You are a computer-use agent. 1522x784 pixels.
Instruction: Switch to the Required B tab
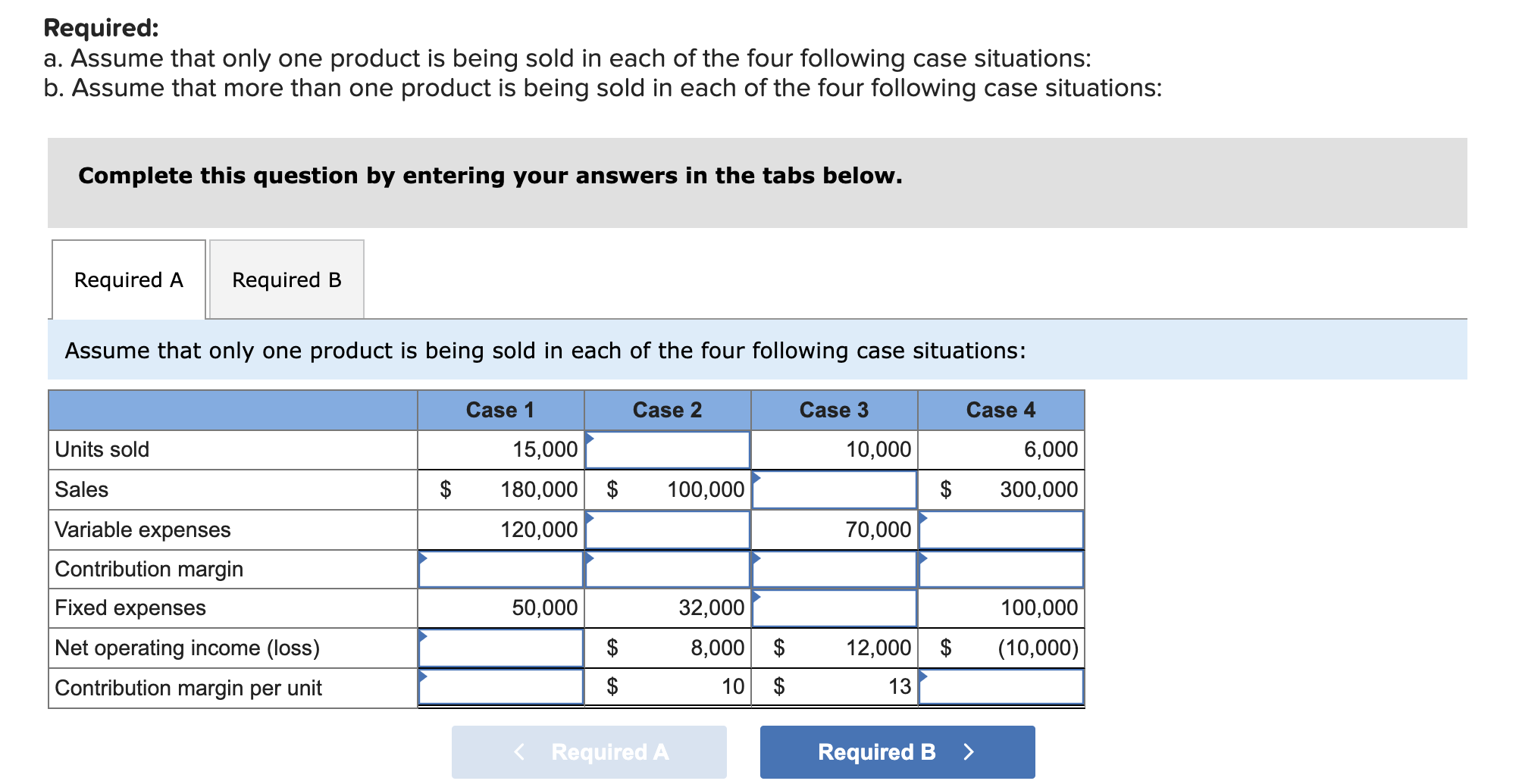(x=287, y=280)
